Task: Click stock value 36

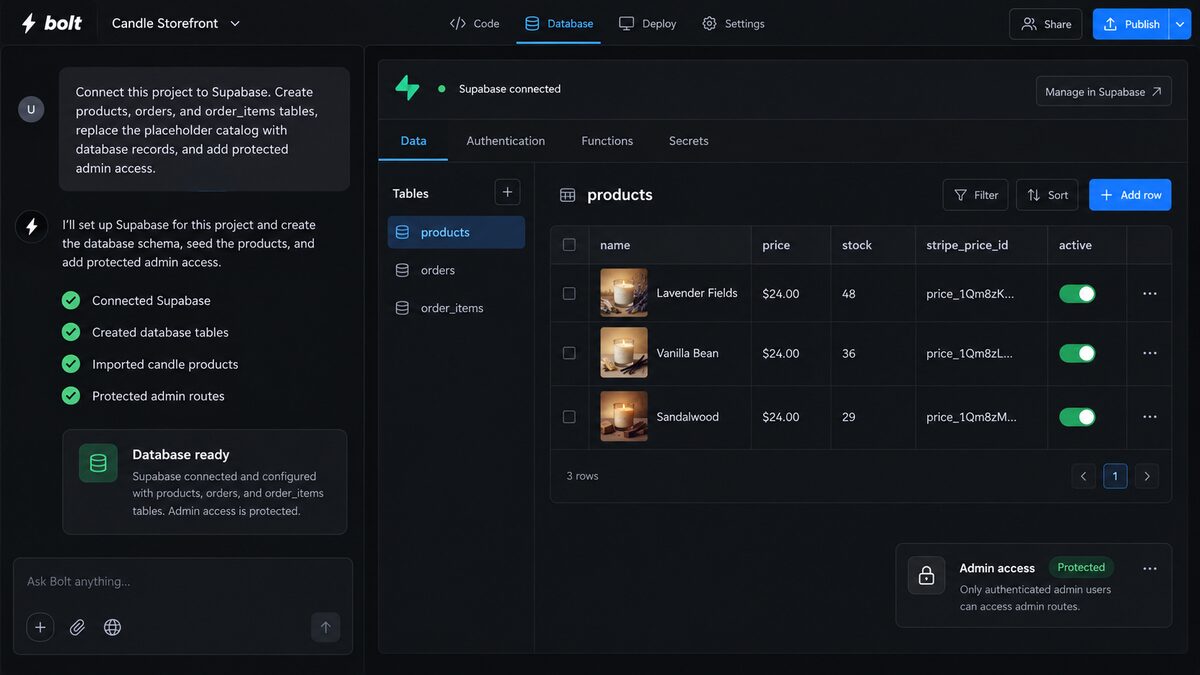Action: point(849,354)
